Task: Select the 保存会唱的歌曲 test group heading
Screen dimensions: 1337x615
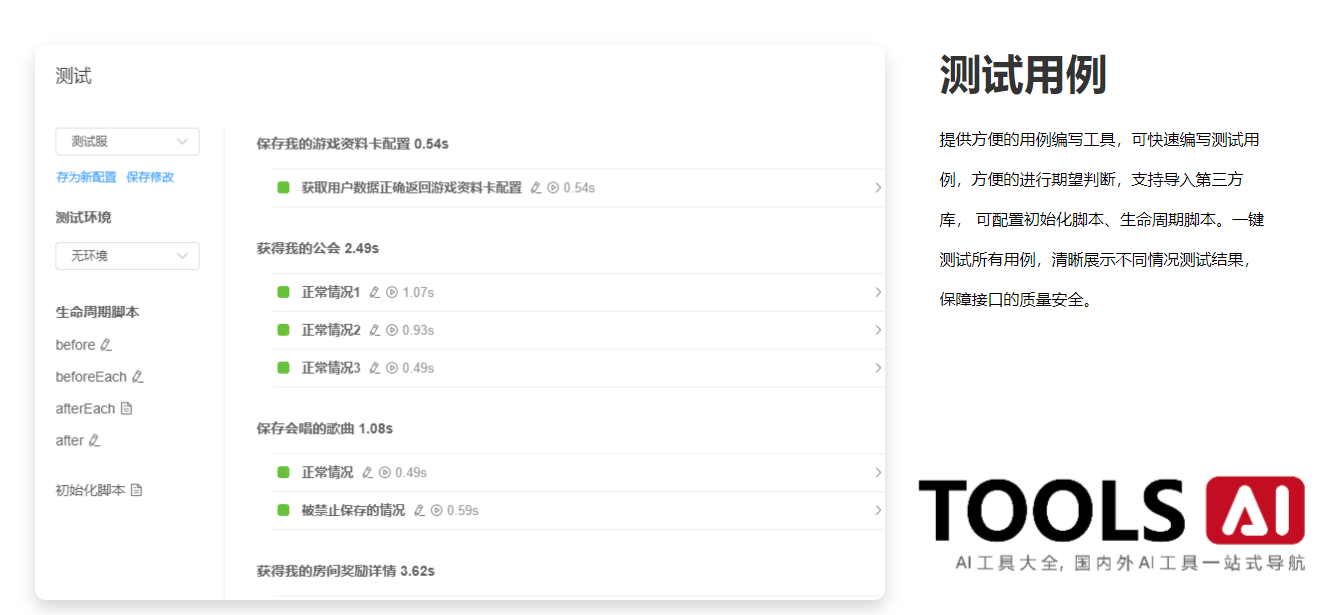Action: [324, 429]
